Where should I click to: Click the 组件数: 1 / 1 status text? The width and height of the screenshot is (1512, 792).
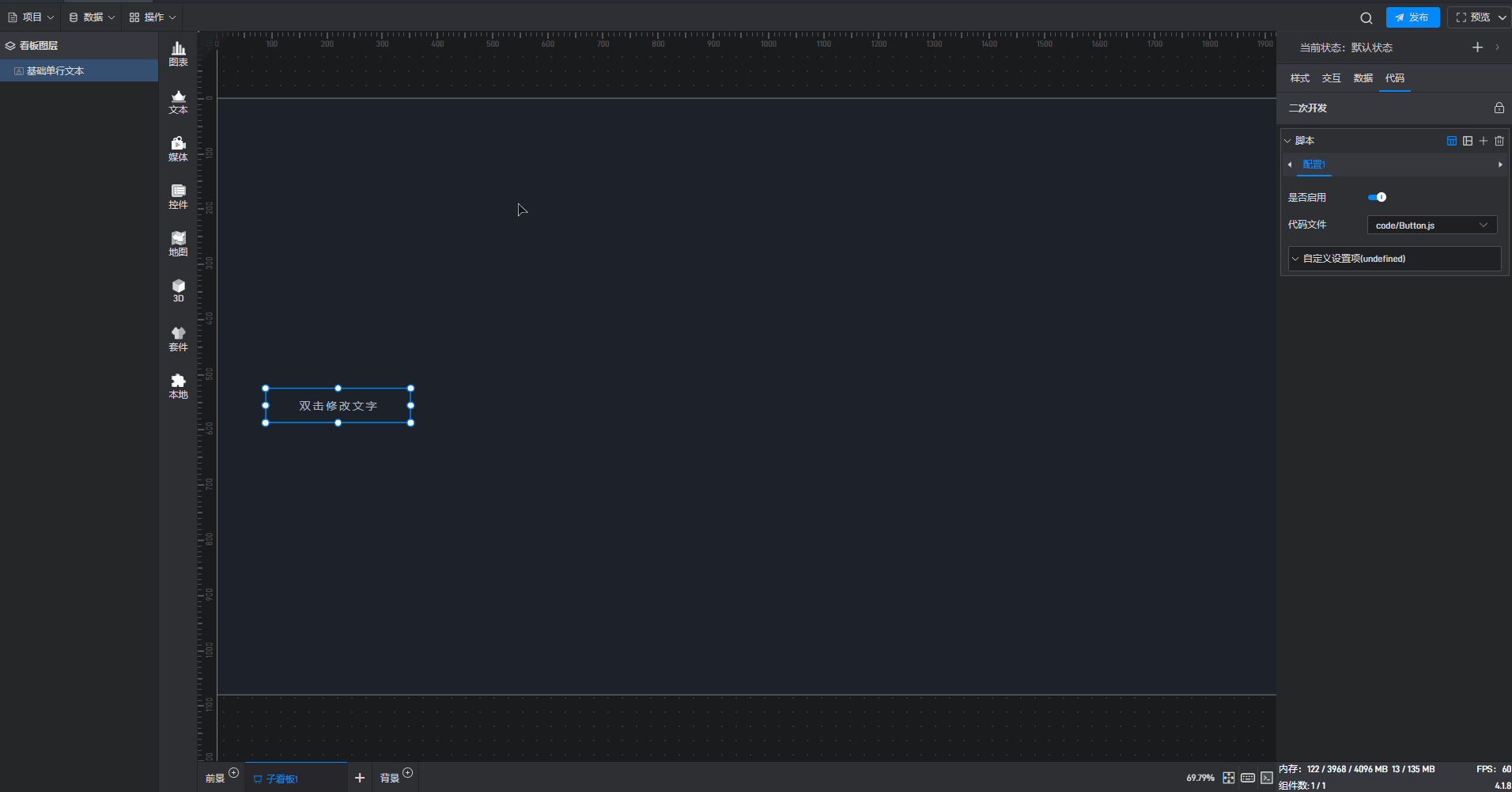[1302, 786]
